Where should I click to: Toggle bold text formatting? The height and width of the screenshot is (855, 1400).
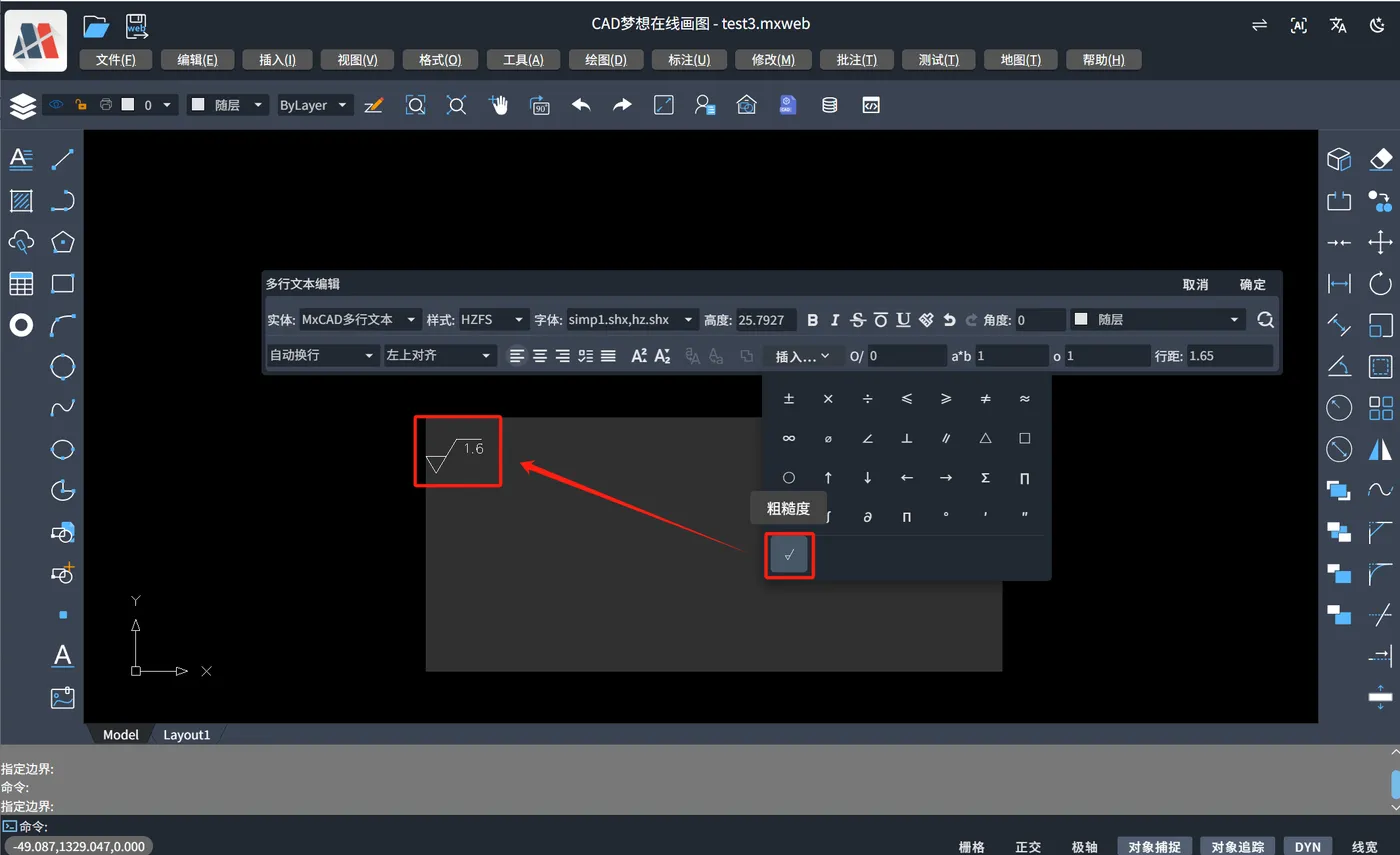coord(812,320)
